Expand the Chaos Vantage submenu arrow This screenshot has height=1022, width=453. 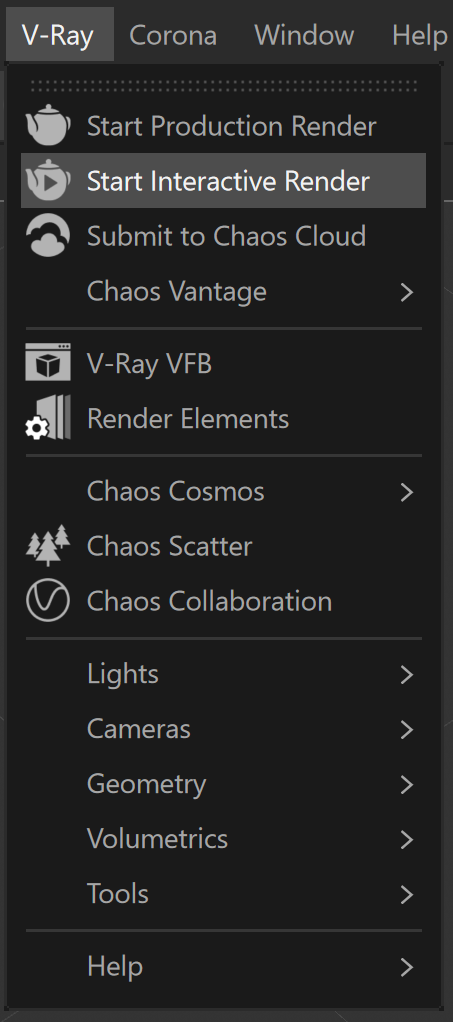[x=407, y=292]
